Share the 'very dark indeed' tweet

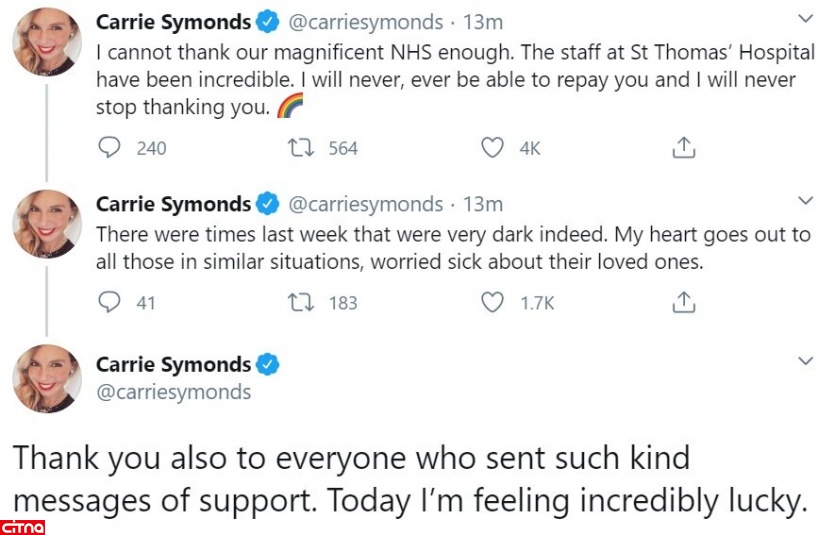pos(683,302)
